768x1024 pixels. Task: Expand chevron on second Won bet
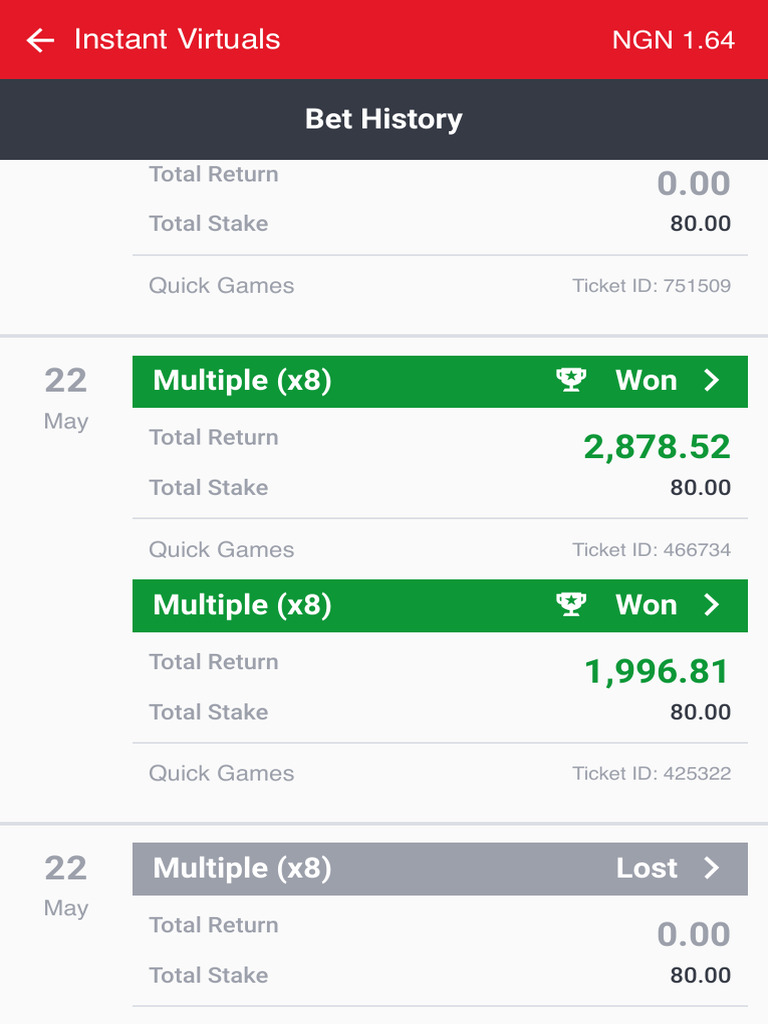point(712,605)
